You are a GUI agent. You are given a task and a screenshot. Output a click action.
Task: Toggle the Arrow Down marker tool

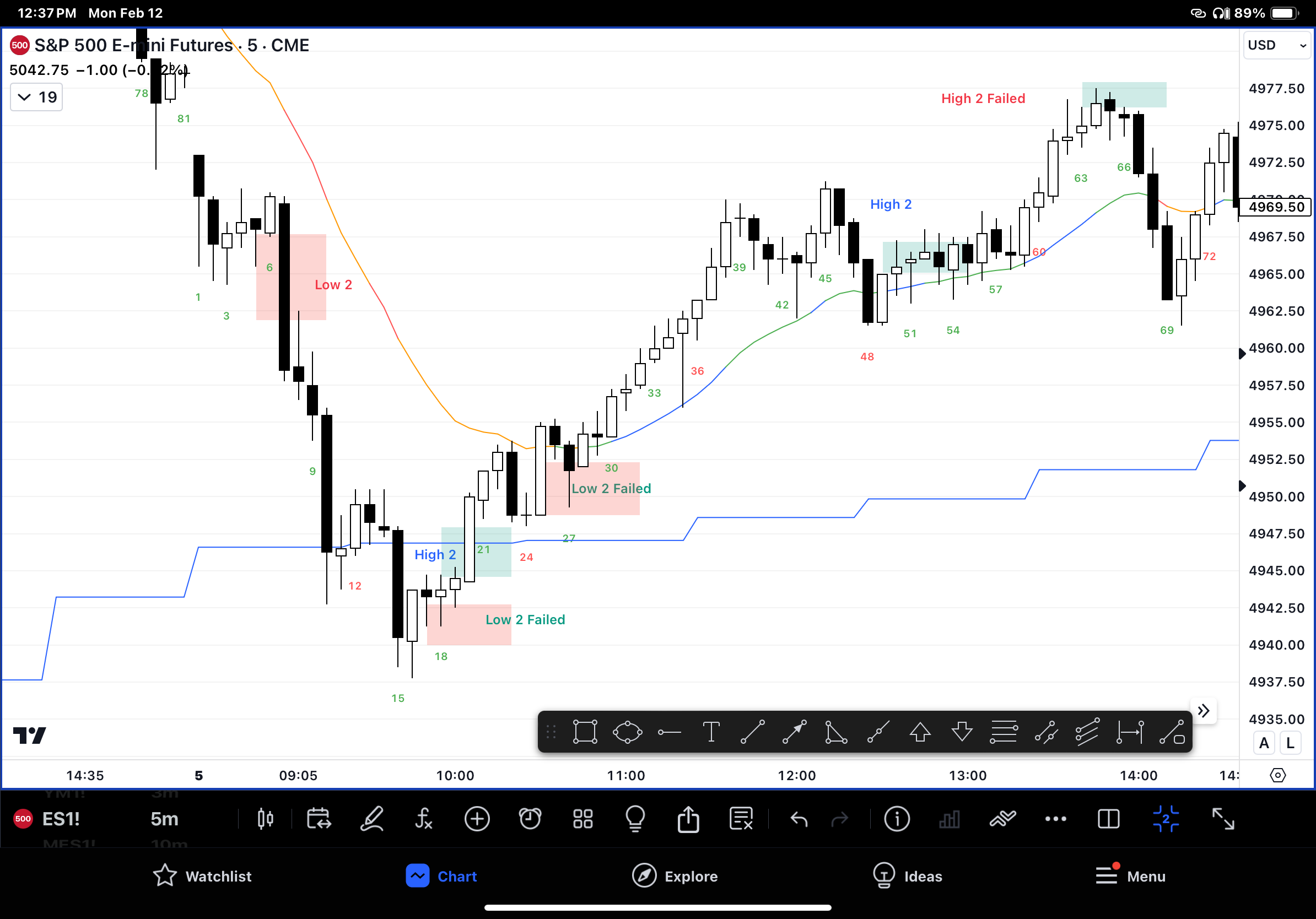coord(962,732)
